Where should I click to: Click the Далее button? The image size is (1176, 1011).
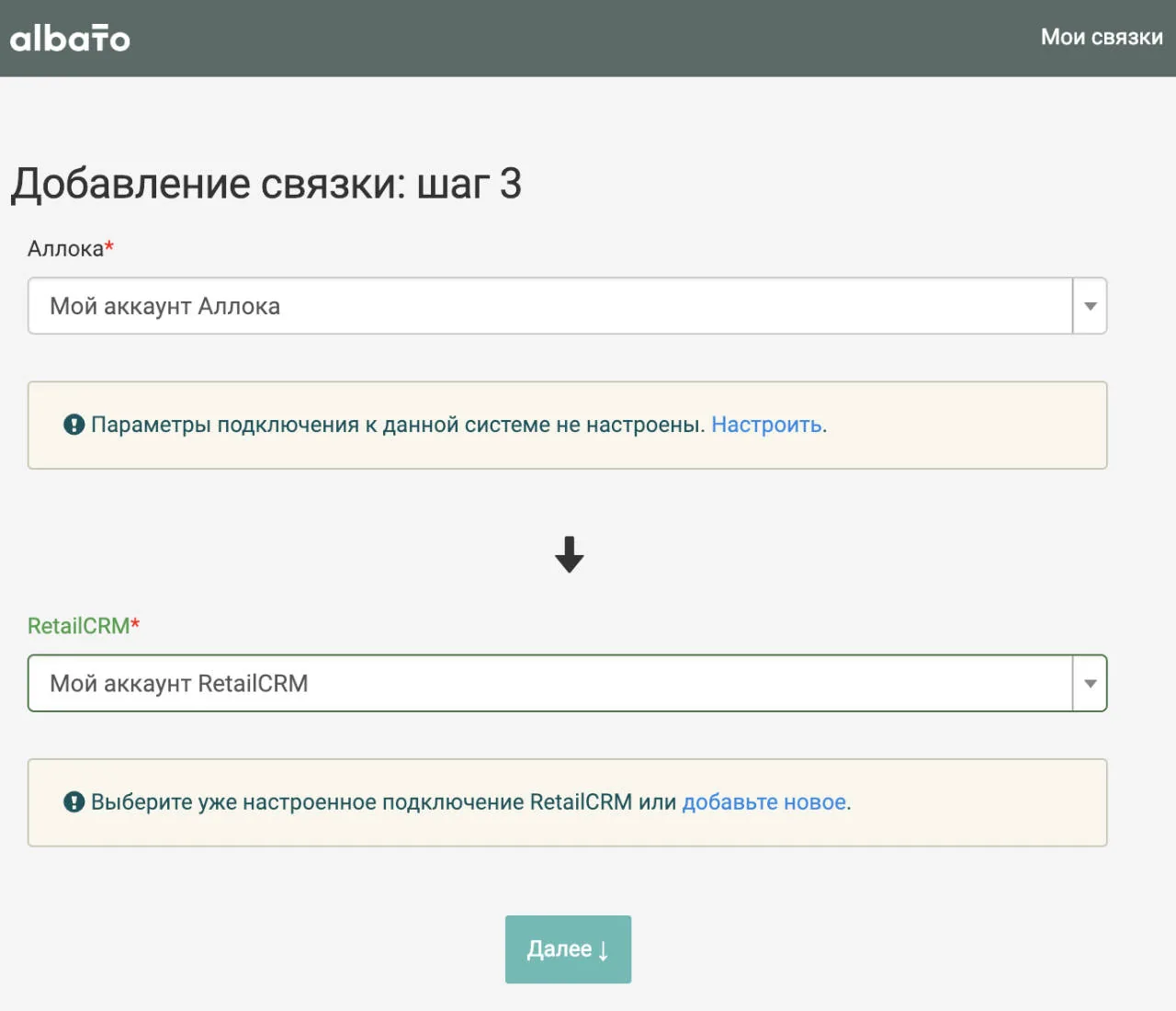[568, 949]
